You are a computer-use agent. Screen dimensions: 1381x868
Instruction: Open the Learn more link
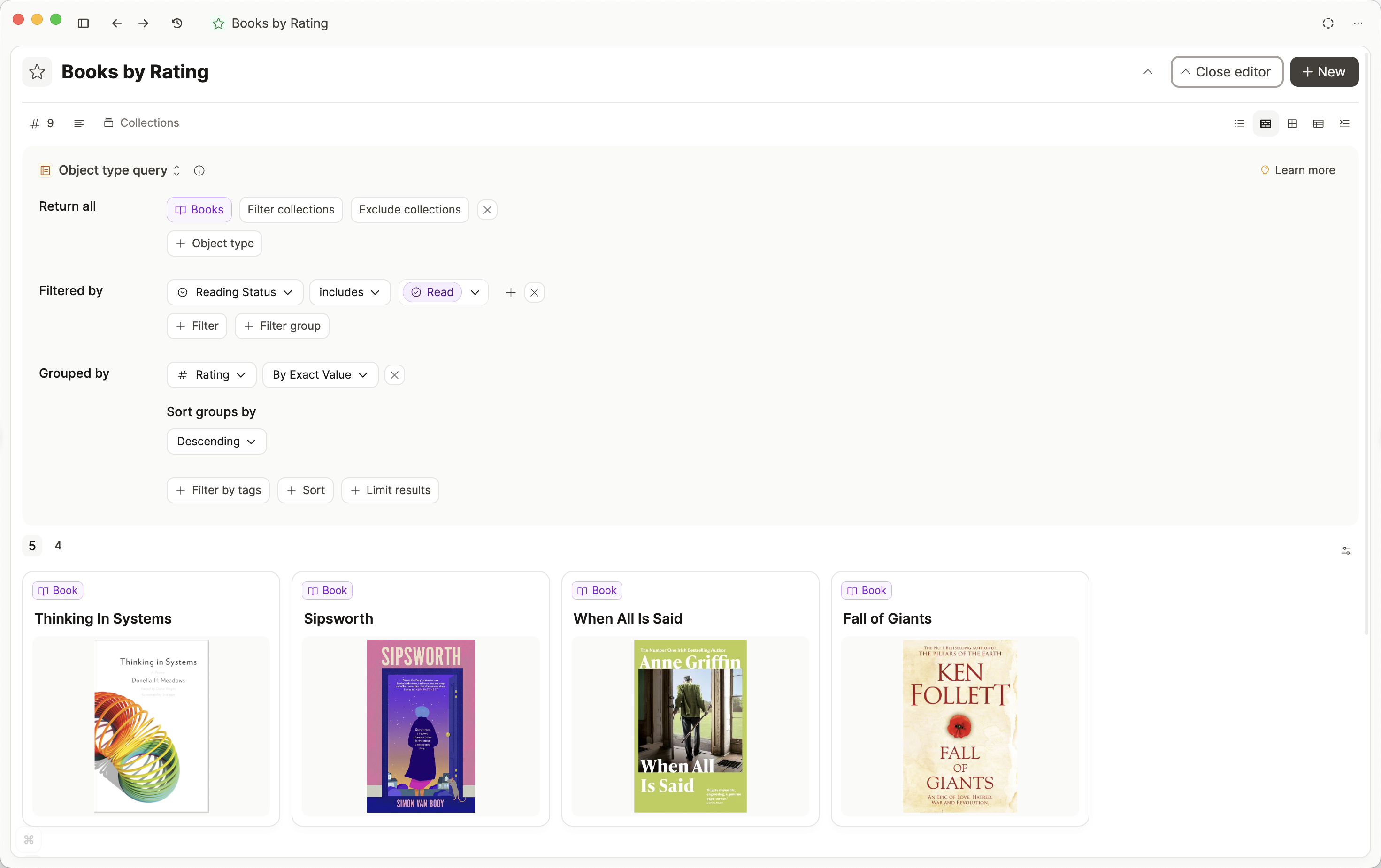point(1298,170)
